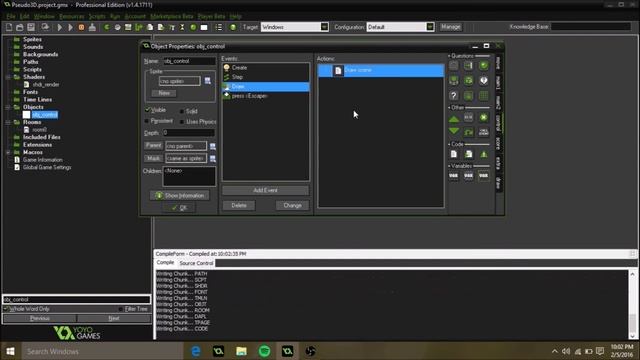The height and width of the screenshot is (360, 640).
Task: Collapse the Objects tree folder
Action: pyautogui.click(x=8, y=107)
